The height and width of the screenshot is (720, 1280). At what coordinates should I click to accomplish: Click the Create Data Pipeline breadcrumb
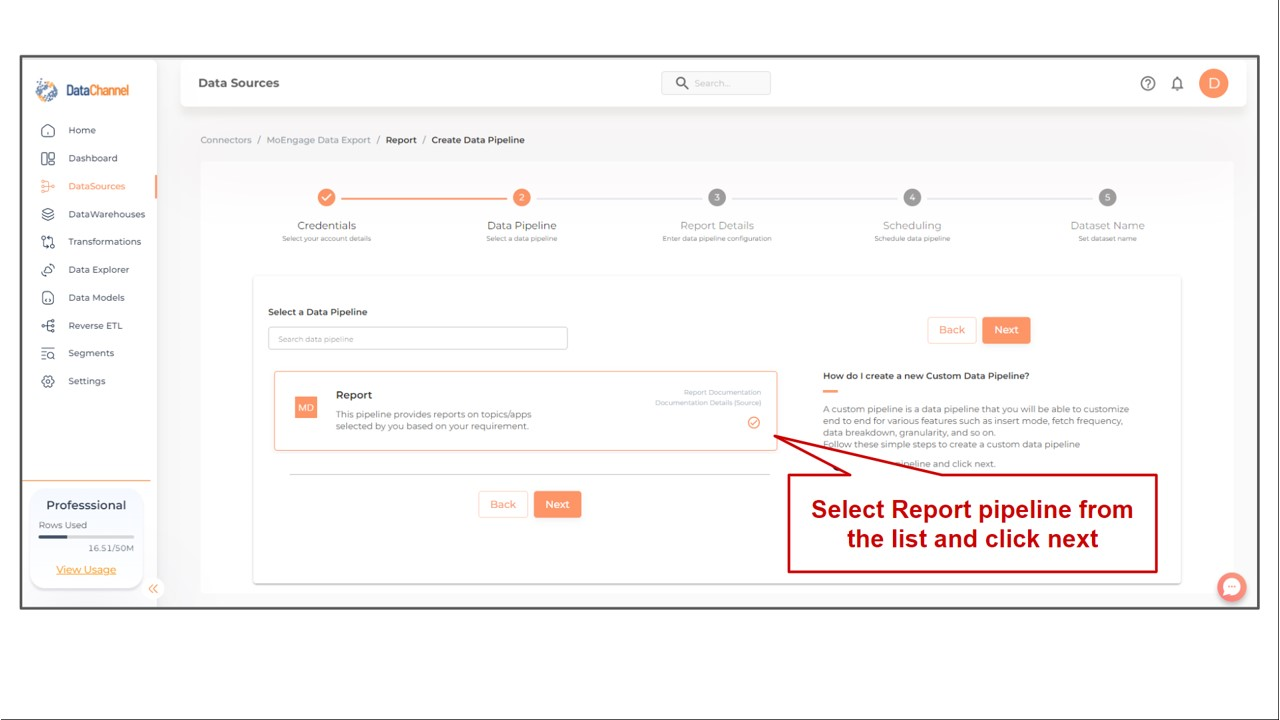[x=478, y=140]
